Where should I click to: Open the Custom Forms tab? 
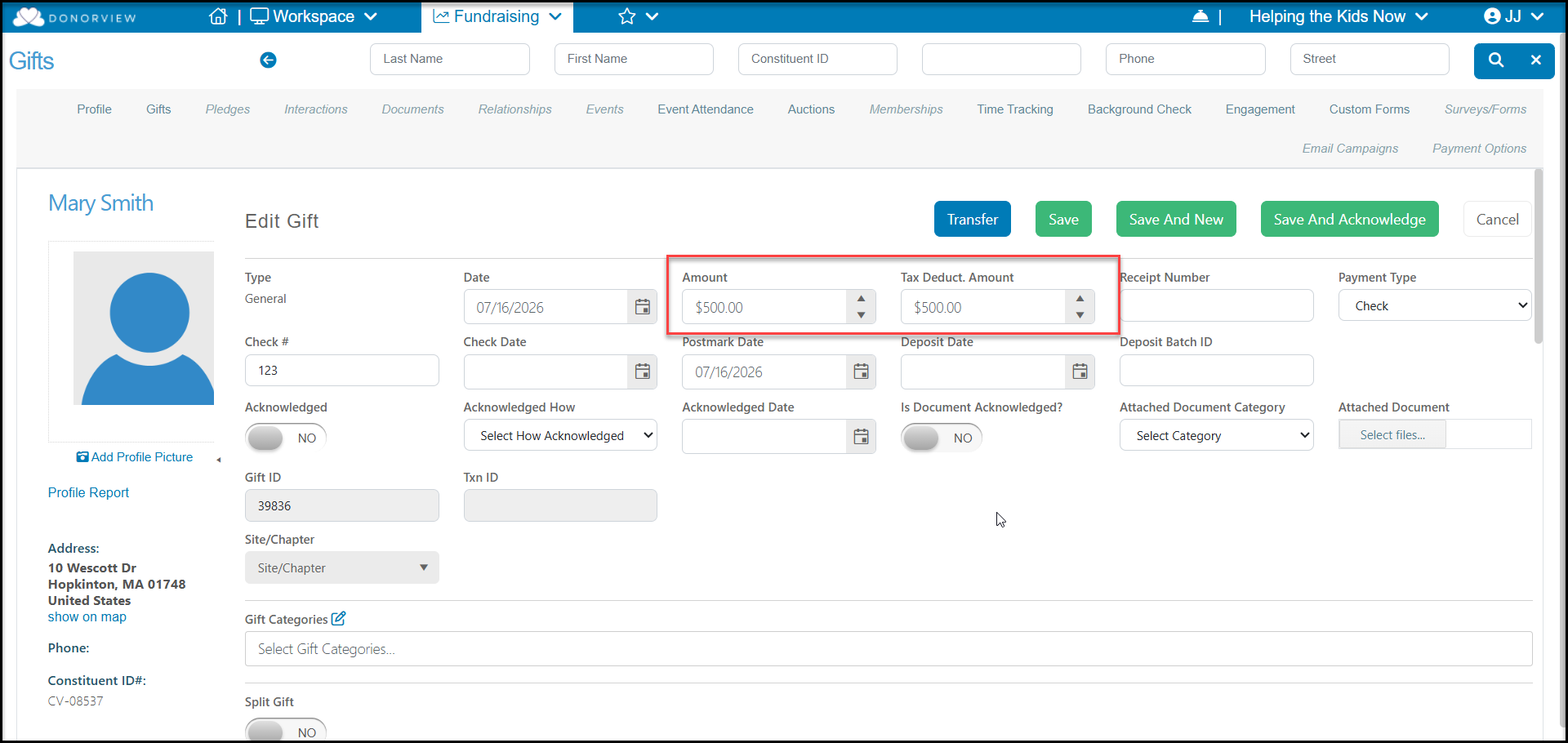(1370, 109)
